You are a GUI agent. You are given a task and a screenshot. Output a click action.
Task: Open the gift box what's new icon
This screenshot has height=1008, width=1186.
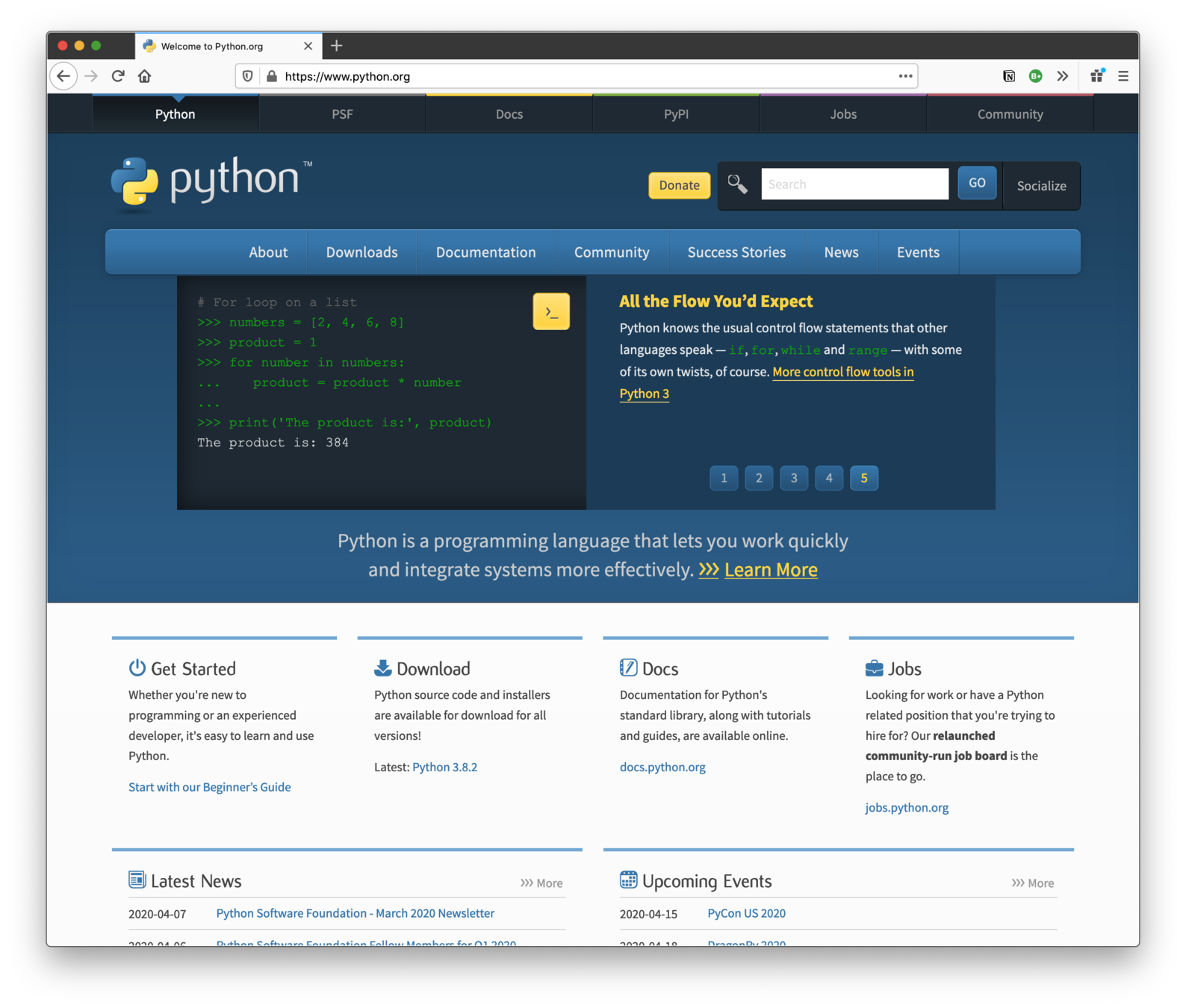pyautogui.click(x=1097, y=75)
